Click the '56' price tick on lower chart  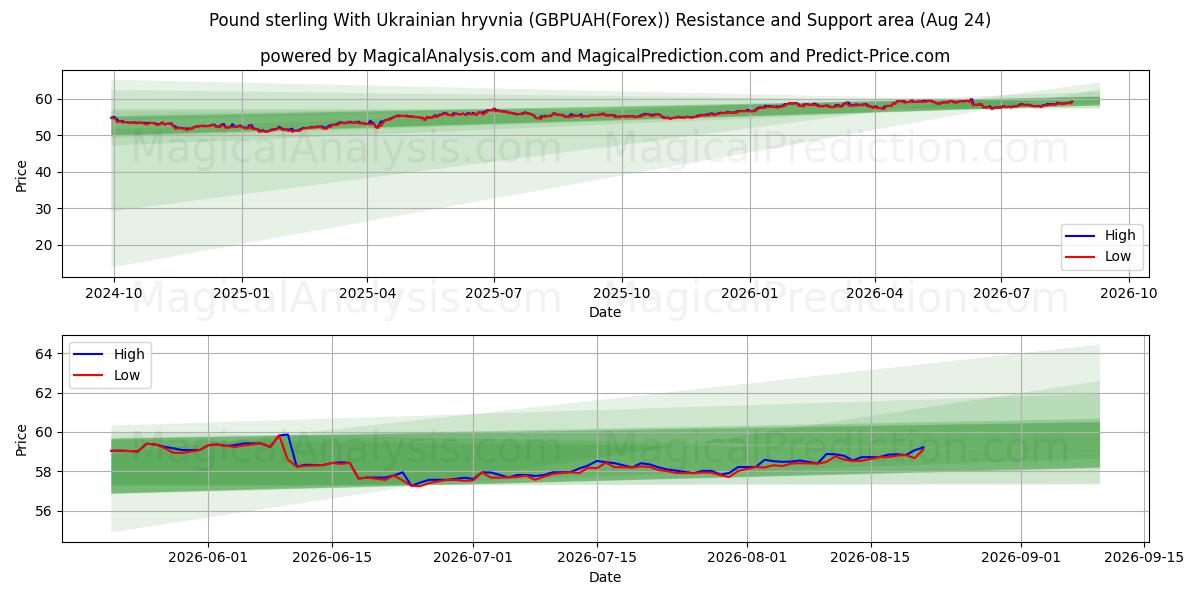point(45,511)
